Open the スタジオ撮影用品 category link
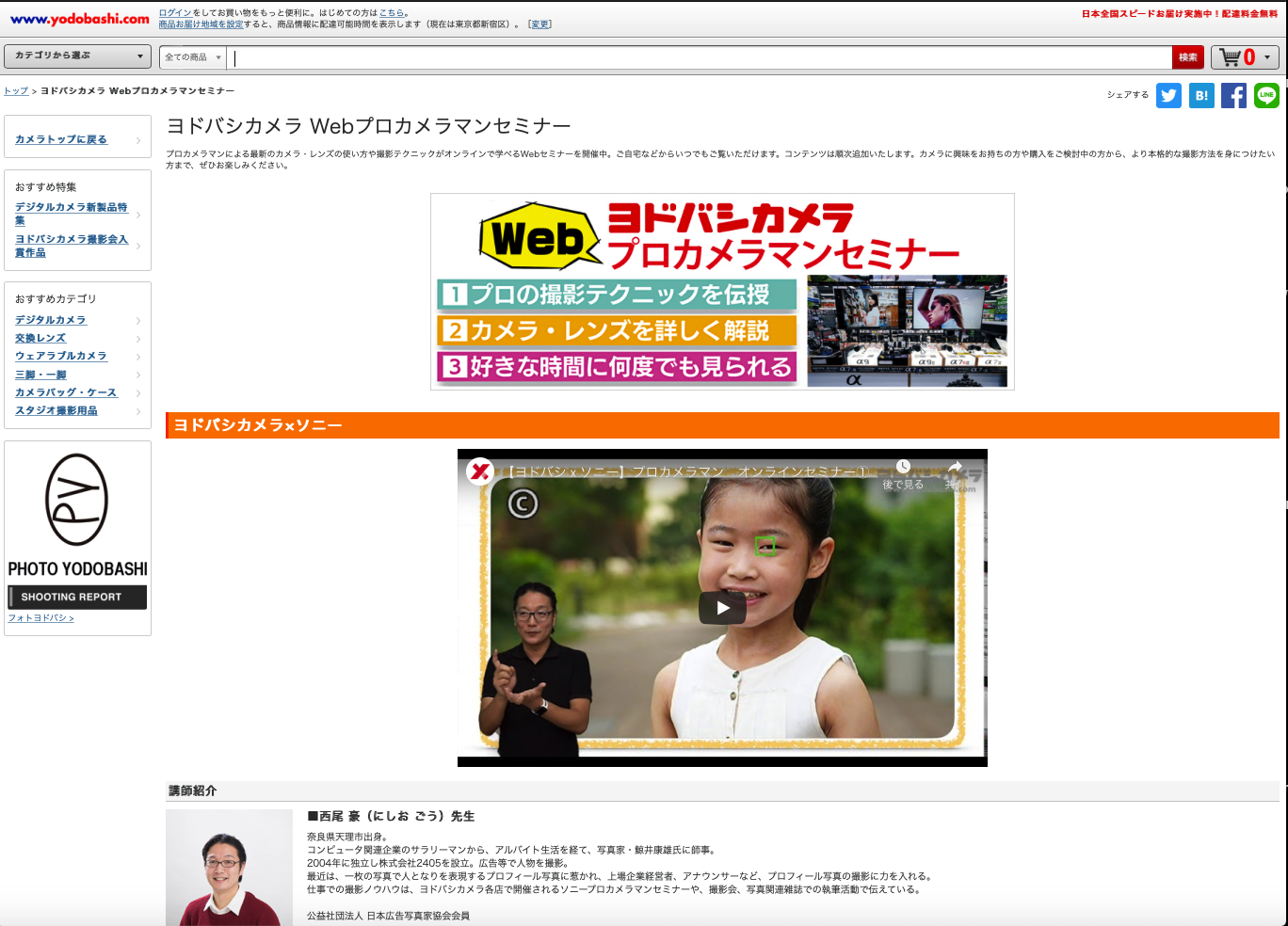Image resolution: width=1288 pixels, height=926 pixels. [x=56, y=410]
